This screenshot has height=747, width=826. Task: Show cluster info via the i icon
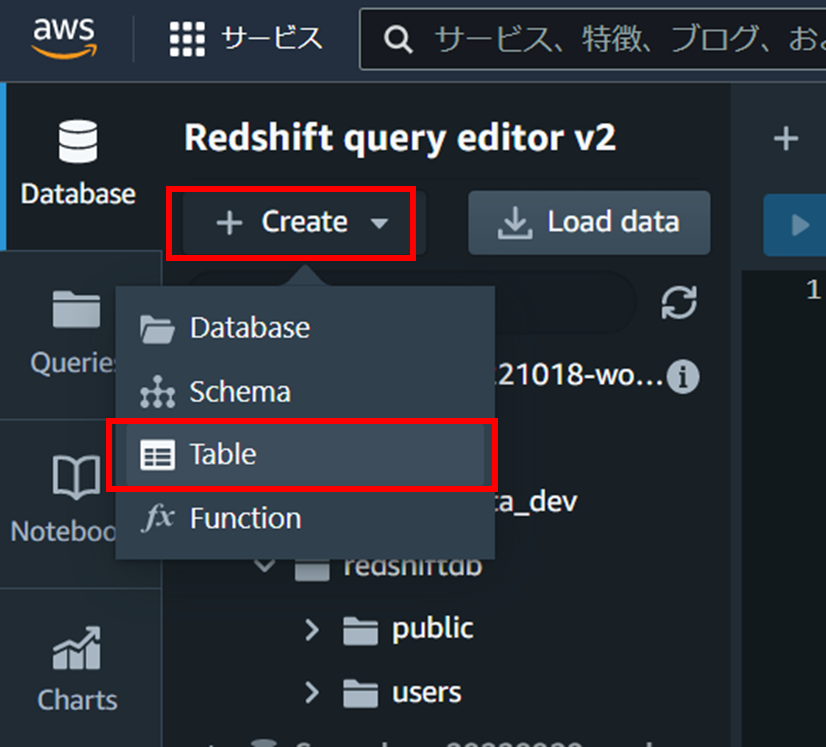coord(683,377)
